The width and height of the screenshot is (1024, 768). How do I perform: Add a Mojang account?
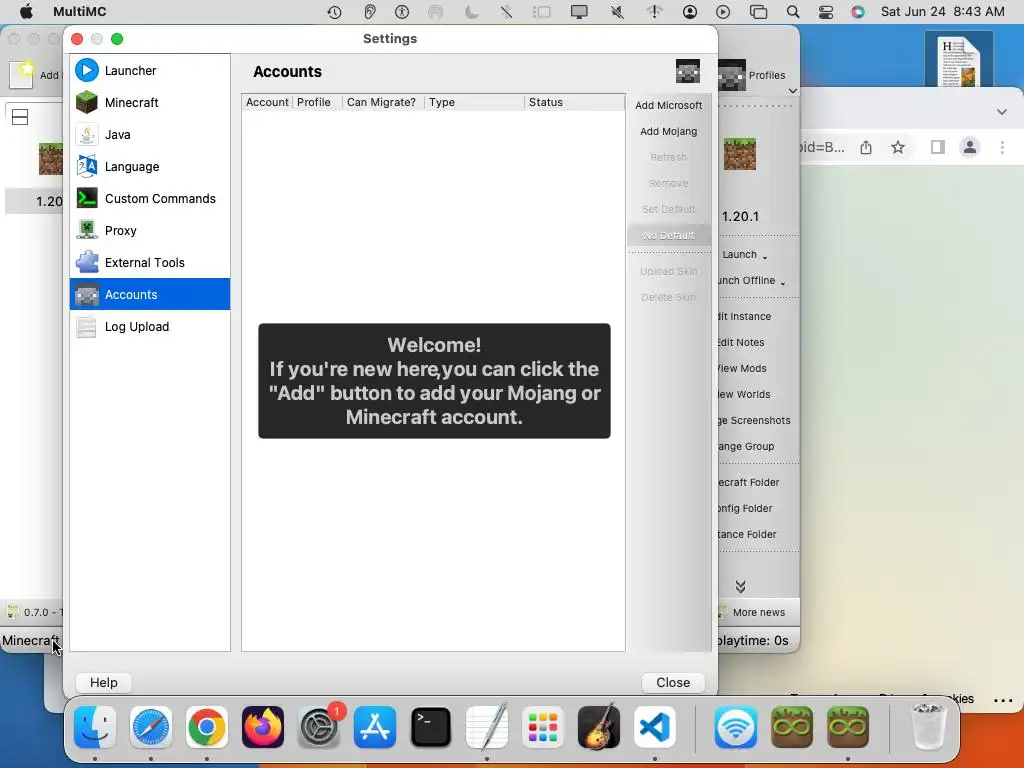click(669, 131)
